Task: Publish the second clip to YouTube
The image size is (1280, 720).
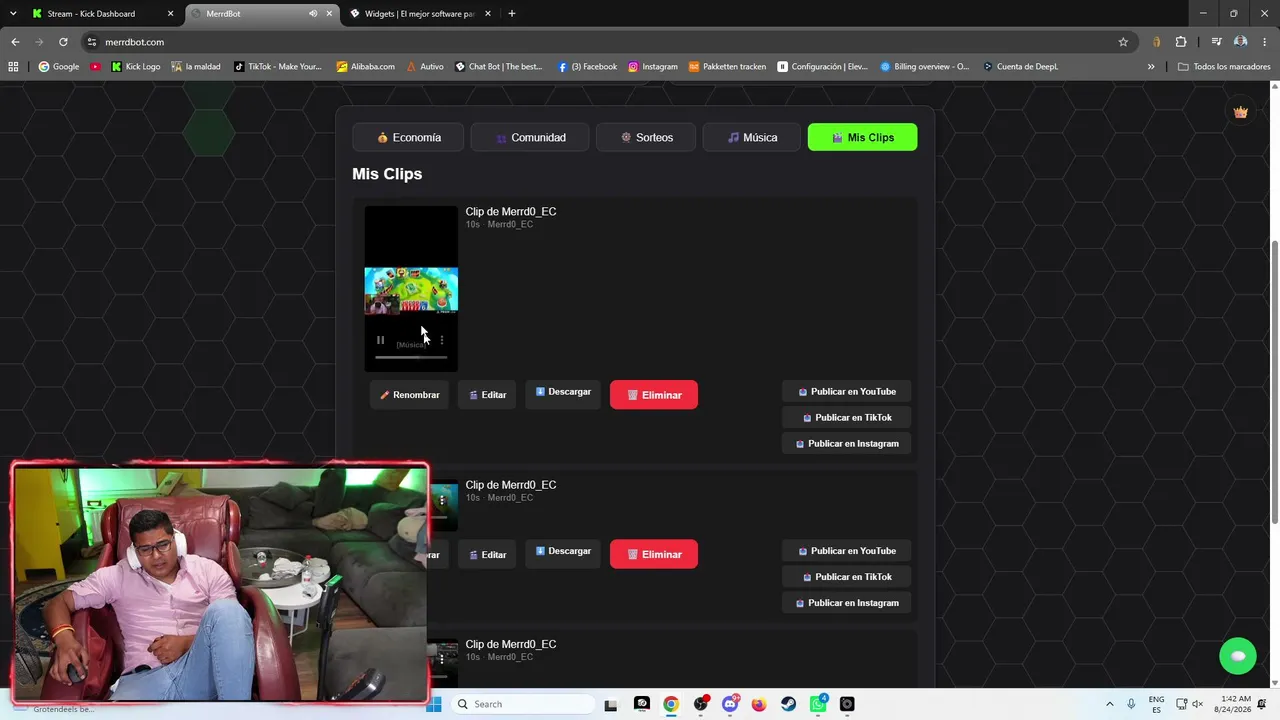Action: tap(847, 551)
